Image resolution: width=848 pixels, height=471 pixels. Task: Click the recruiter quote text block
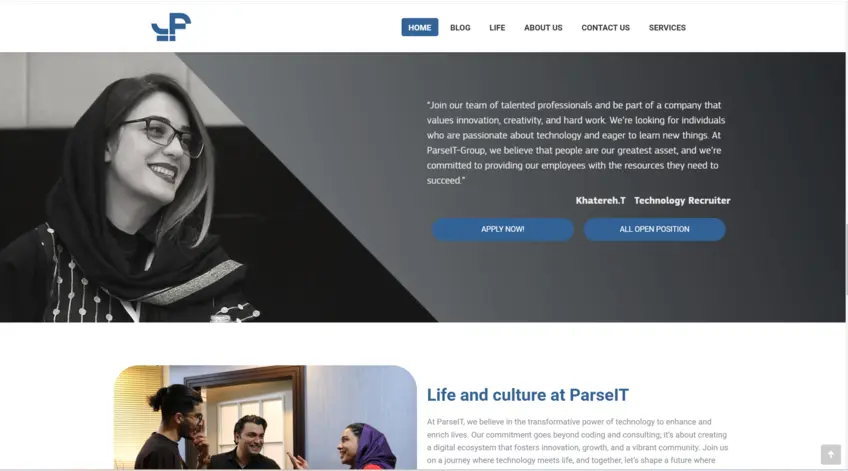(x=577, y=143)
